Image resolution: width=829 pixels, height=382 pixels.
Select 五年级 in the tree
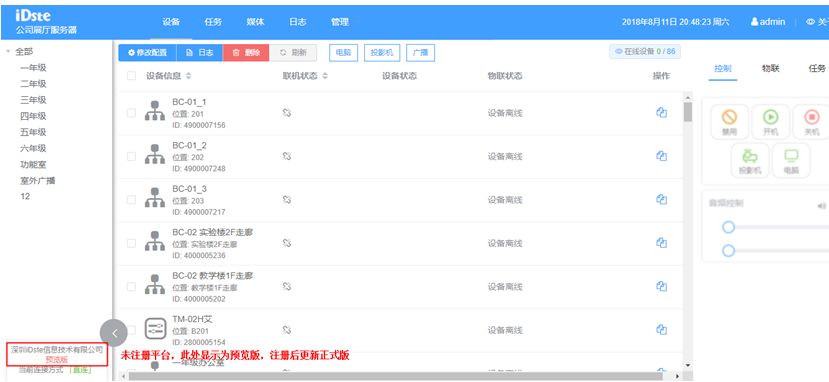pyautogui.click(x=33, y=132)
